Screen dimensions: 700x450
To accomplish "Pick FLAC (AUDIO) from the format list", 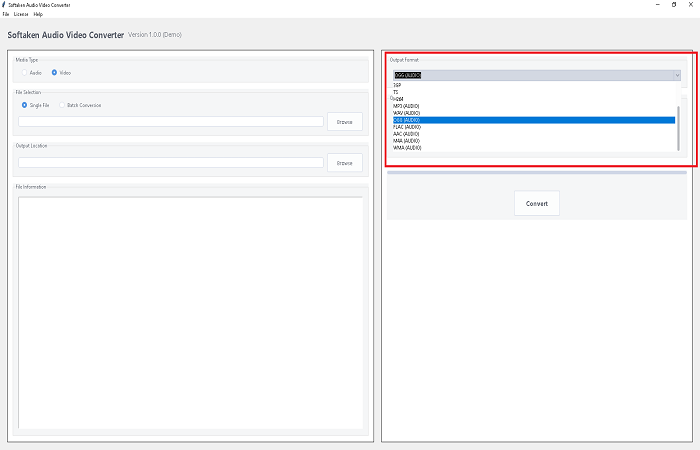I will click(534, 127).
